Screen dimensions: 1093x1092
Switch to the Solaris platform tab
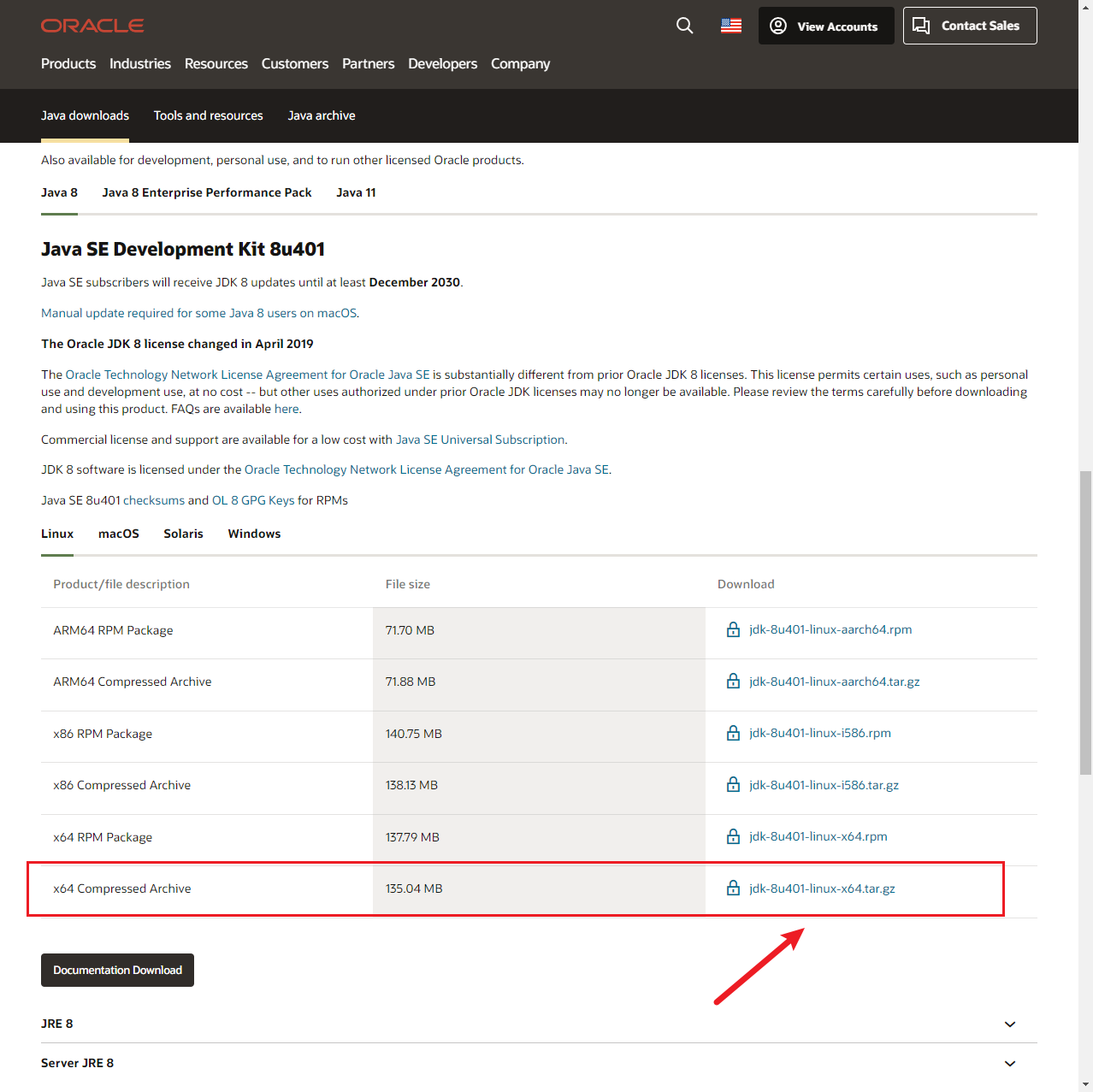point(184,534)
